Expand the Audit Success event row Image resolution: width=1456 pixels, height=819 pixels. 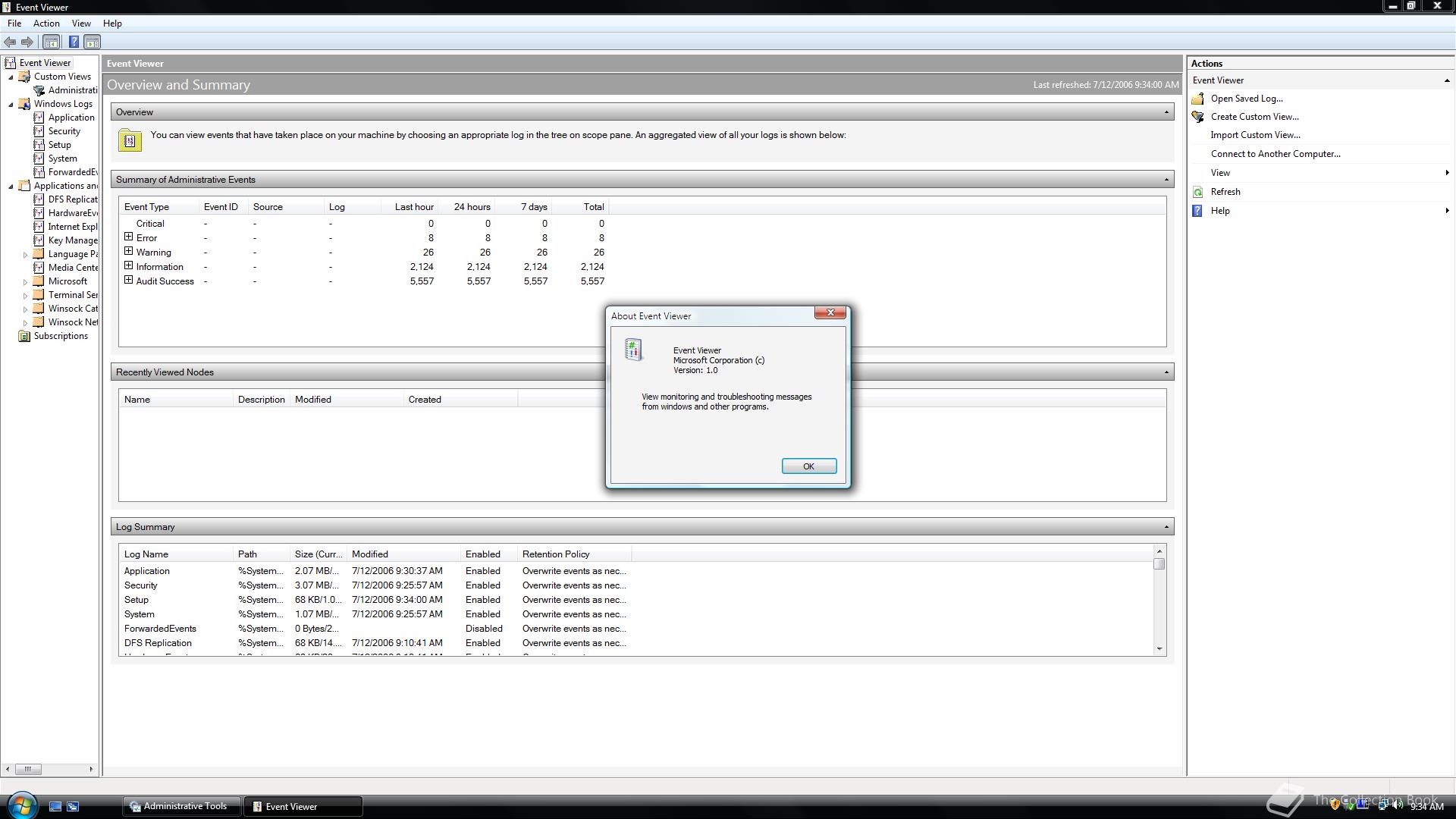(129, 281)
